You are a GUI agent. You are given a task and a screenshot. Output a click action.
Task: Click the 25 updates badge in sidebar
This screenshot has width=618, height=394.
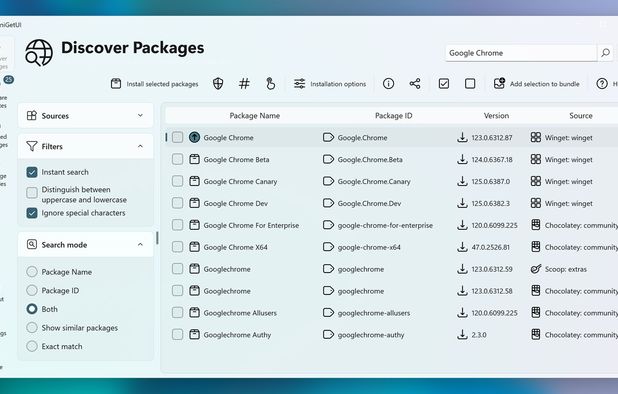click(9, 80)
